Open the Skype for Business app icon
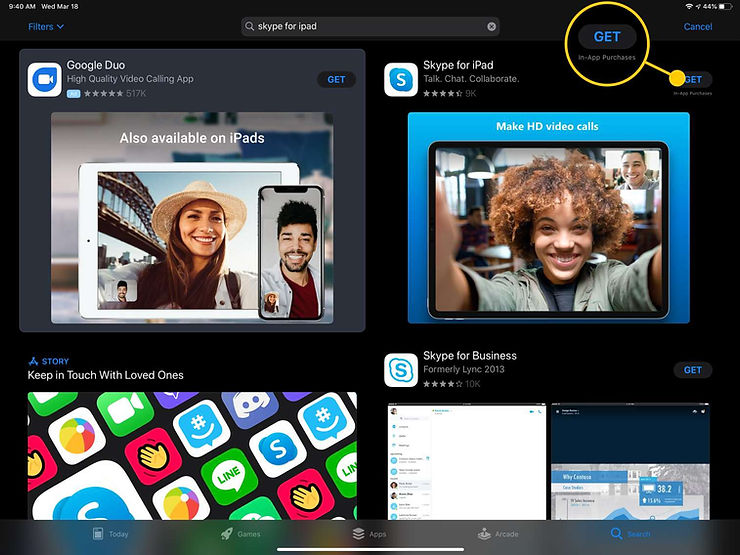 click(x=401, y=370)
